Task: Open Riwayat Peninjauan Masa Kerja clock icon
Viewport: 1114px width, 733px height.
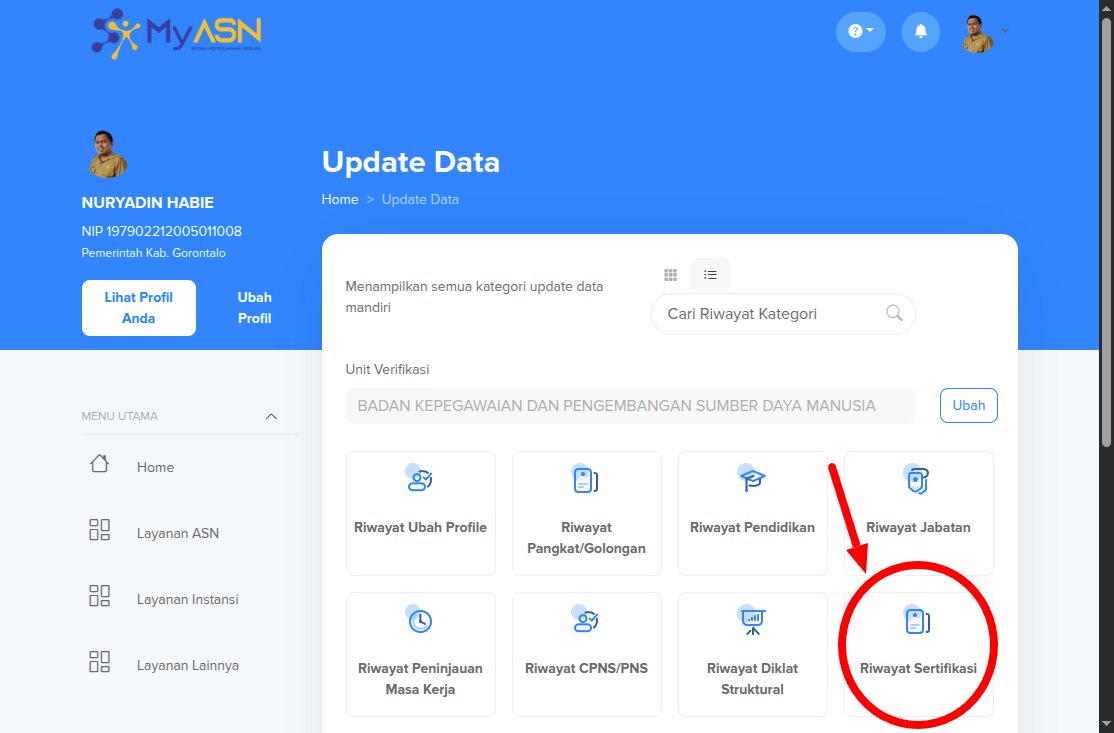Action: 420,621
